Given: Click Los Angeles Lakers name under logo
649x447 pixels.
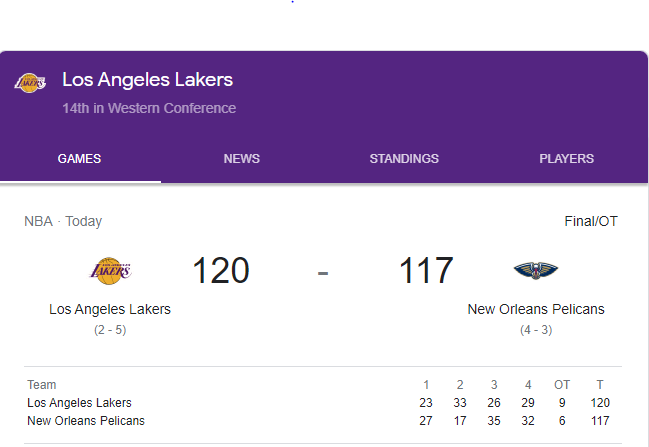Looking at the screenshot, I should 110,309.
